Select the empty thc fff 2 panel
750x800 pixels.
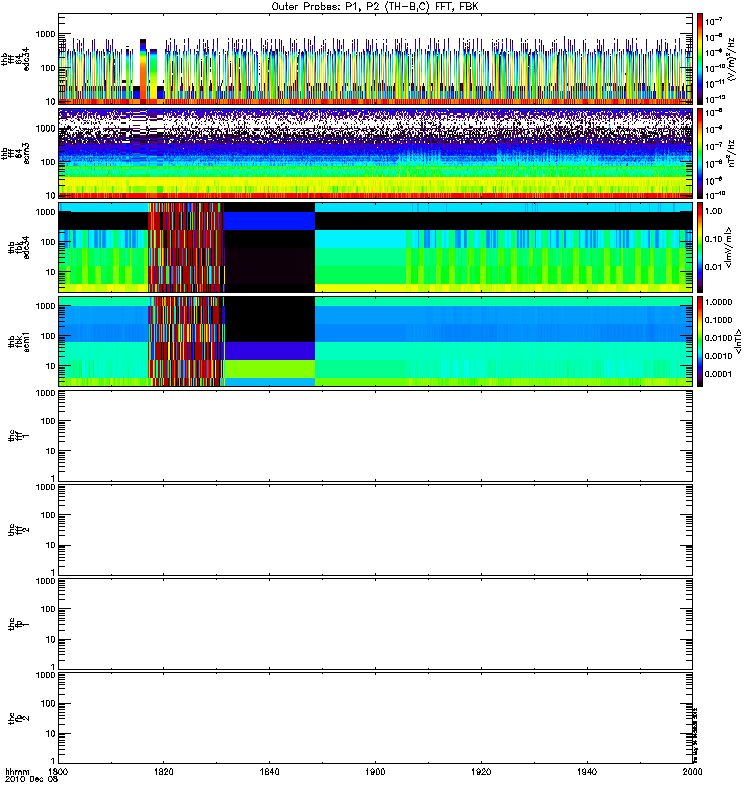point(375,530)
